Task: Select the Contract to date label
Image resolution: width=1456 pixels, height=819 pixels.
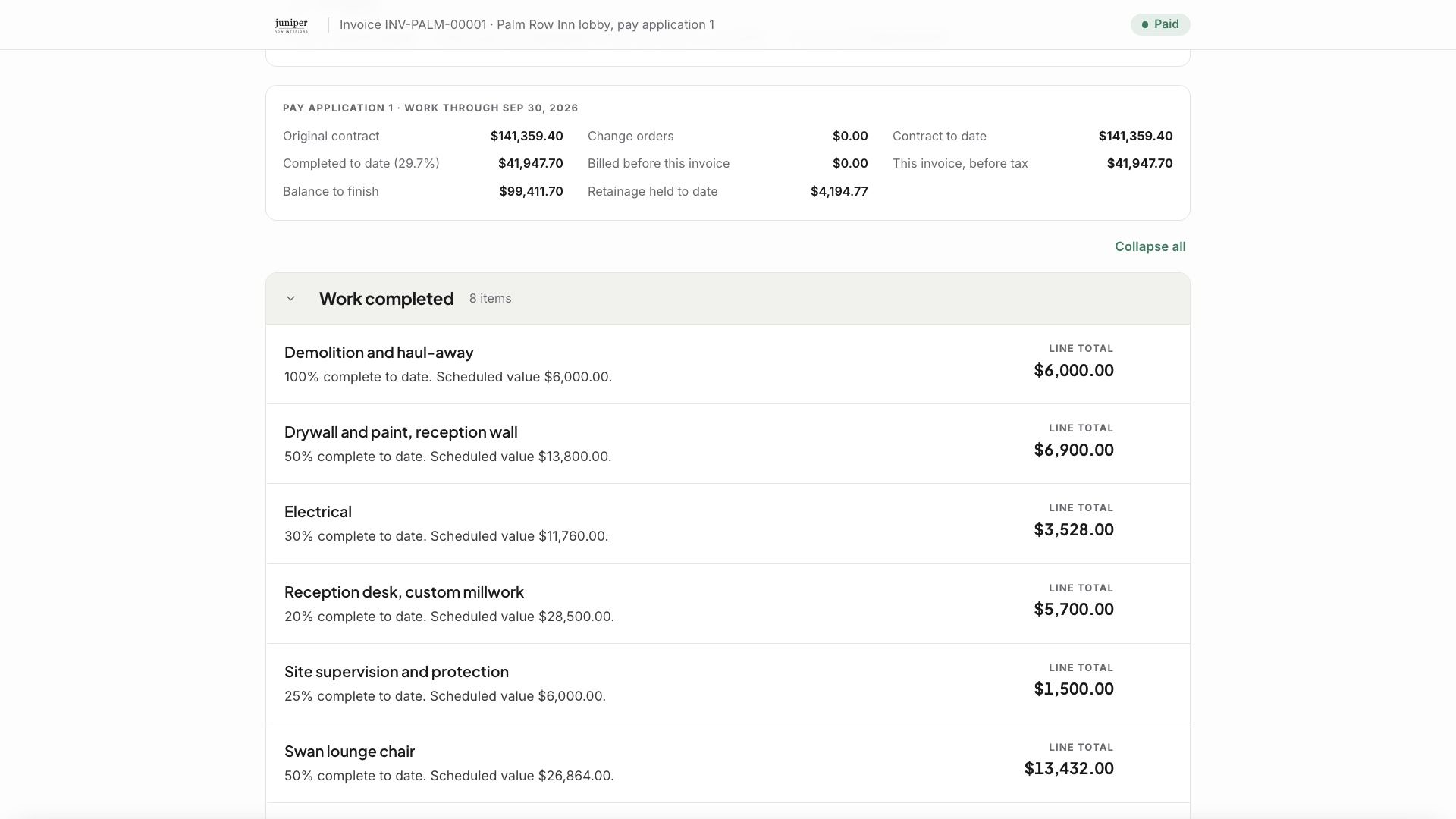Action: click(940, 136)
